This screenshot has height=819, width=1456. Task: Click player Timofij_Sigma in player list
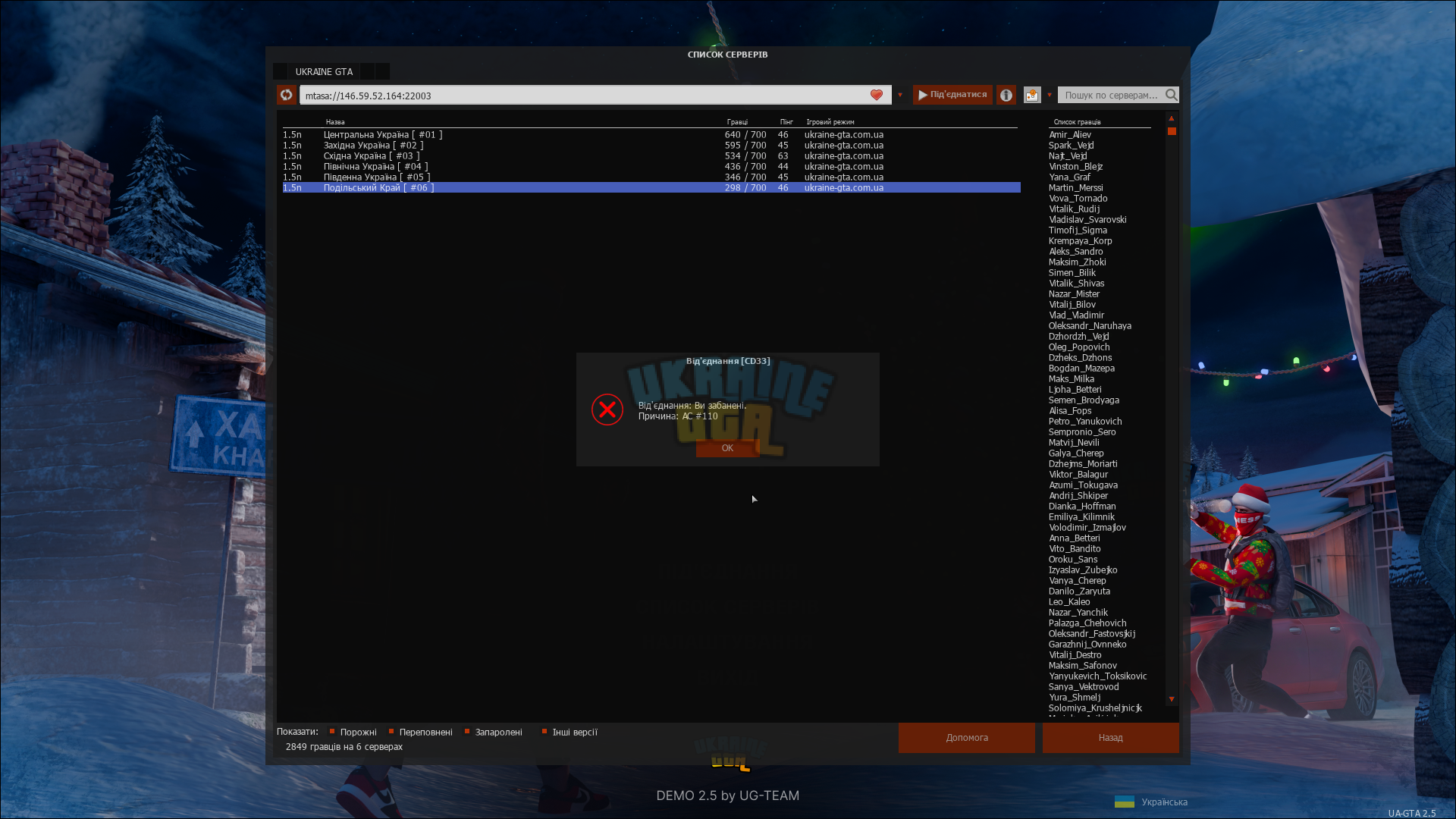pos(1078,231)
